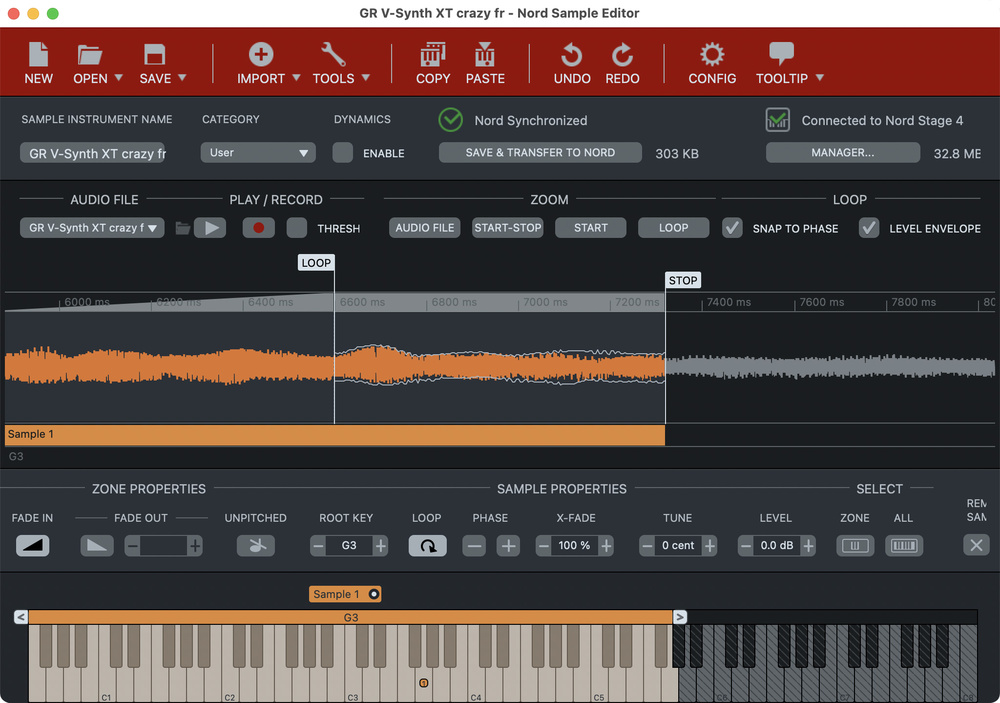Viewport: 1000px width, 703px height.
Task: Increase X-FADE percentage
Action: click(x=607, y=545)
